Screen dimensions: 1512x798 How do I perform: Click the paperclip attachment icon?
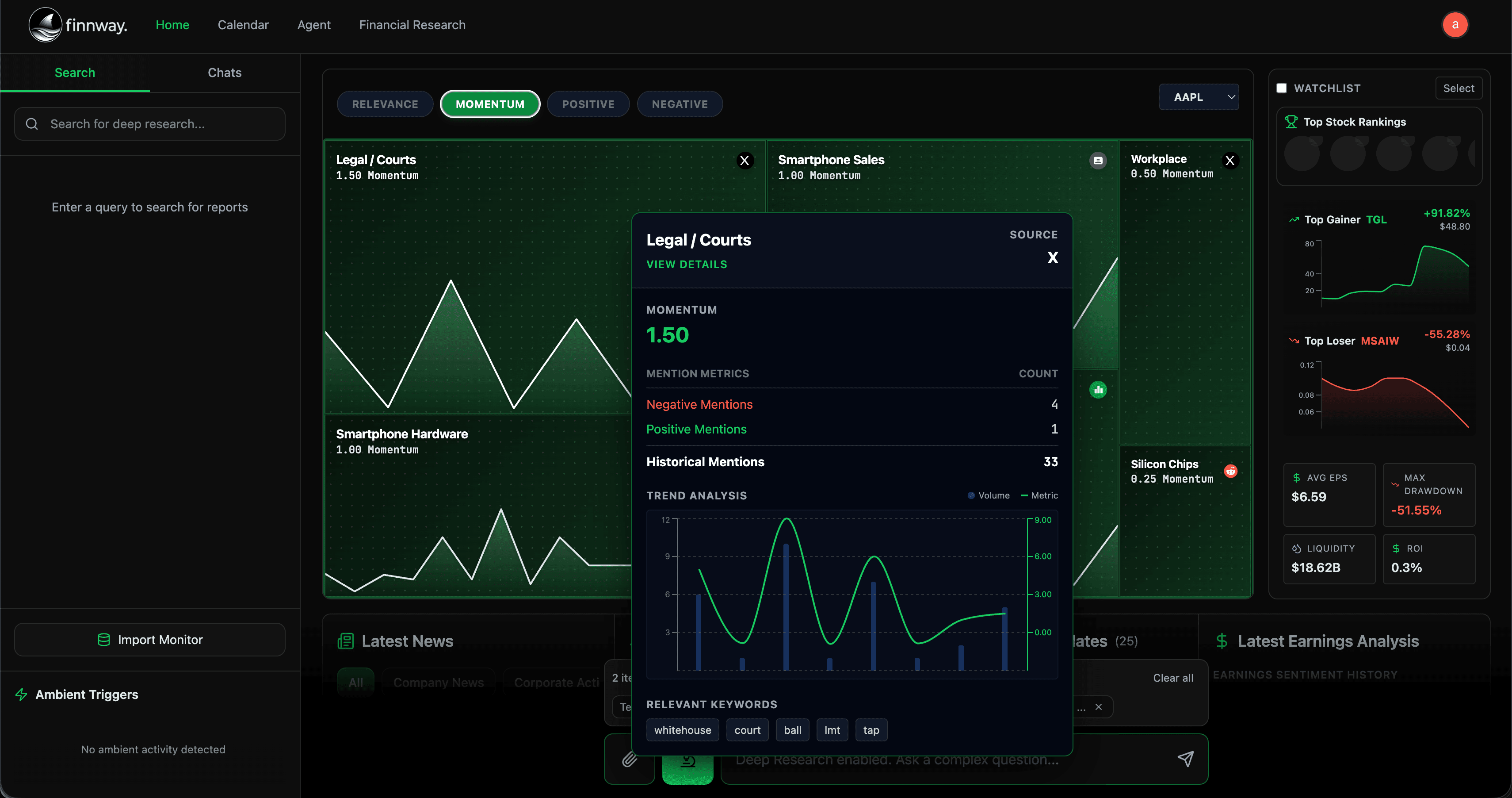point(629,759)
